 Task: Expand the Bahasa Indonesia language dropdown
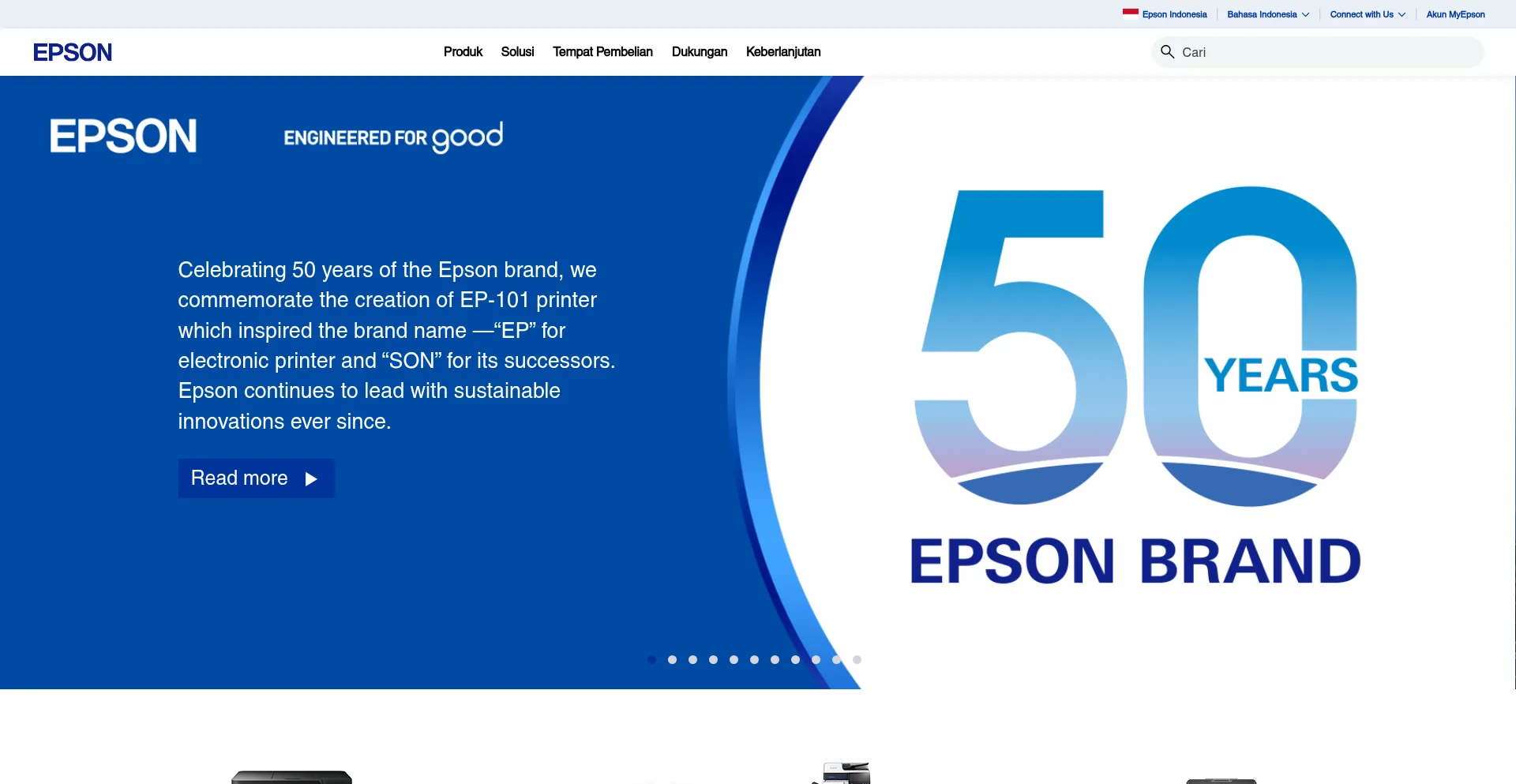[1268, 14]
